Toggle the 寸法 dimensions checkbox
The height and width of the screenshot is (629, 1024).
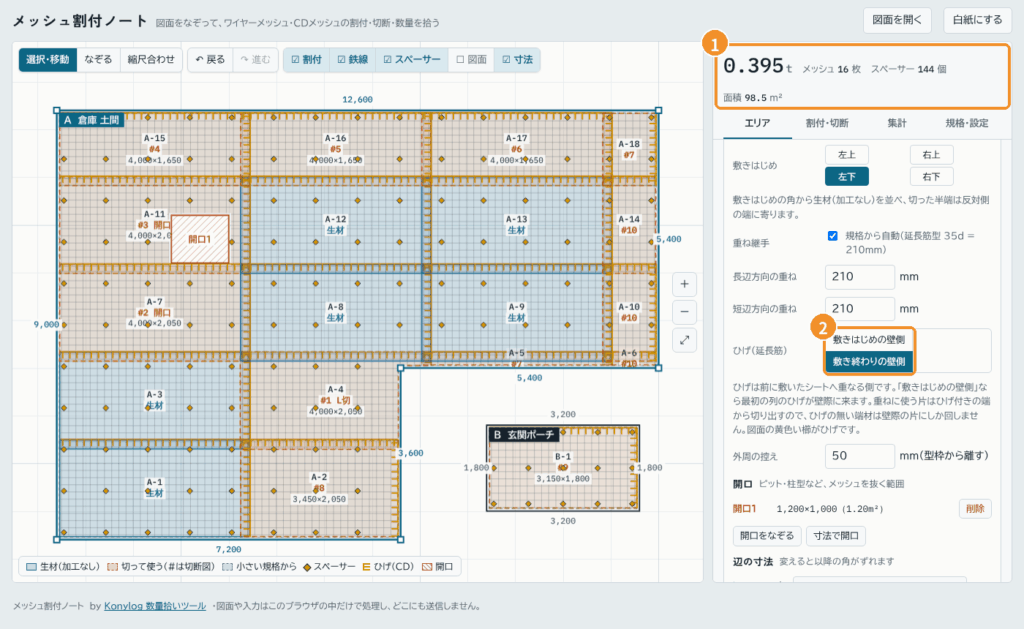(x=517, y=59)
